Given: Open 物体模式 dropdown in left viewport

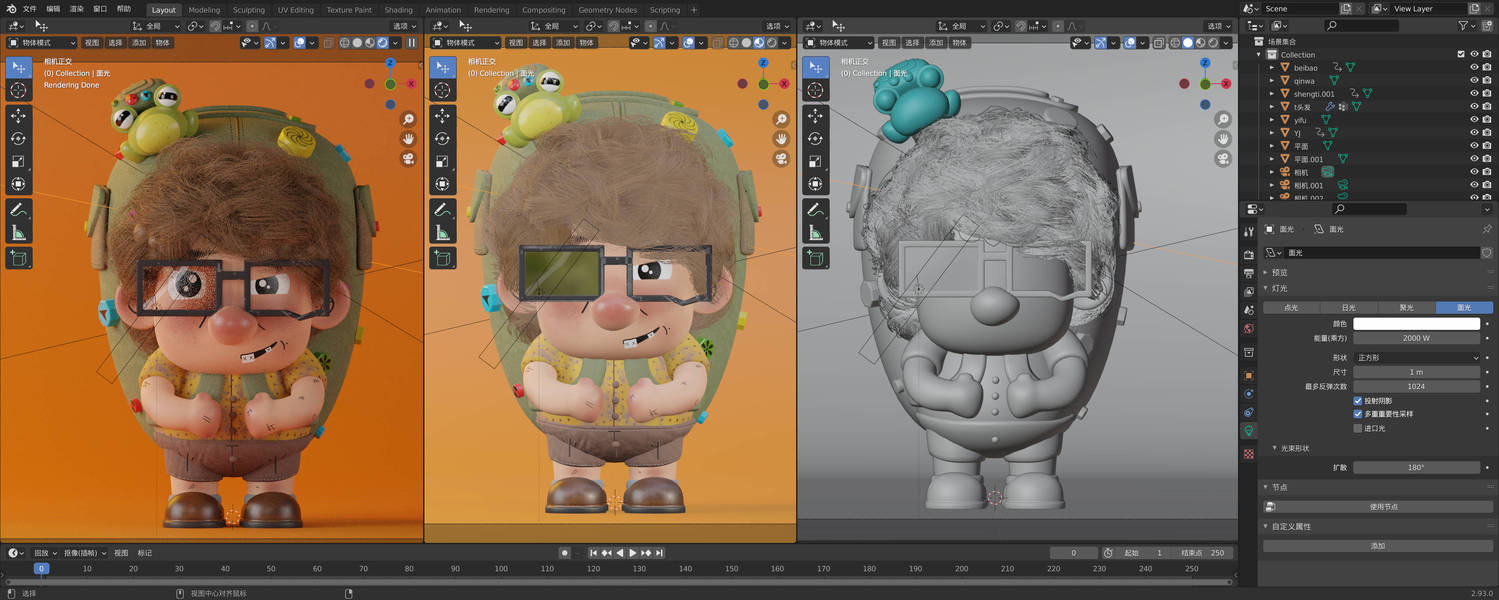Looking at the screenshot, I should (x=42, y=43).
